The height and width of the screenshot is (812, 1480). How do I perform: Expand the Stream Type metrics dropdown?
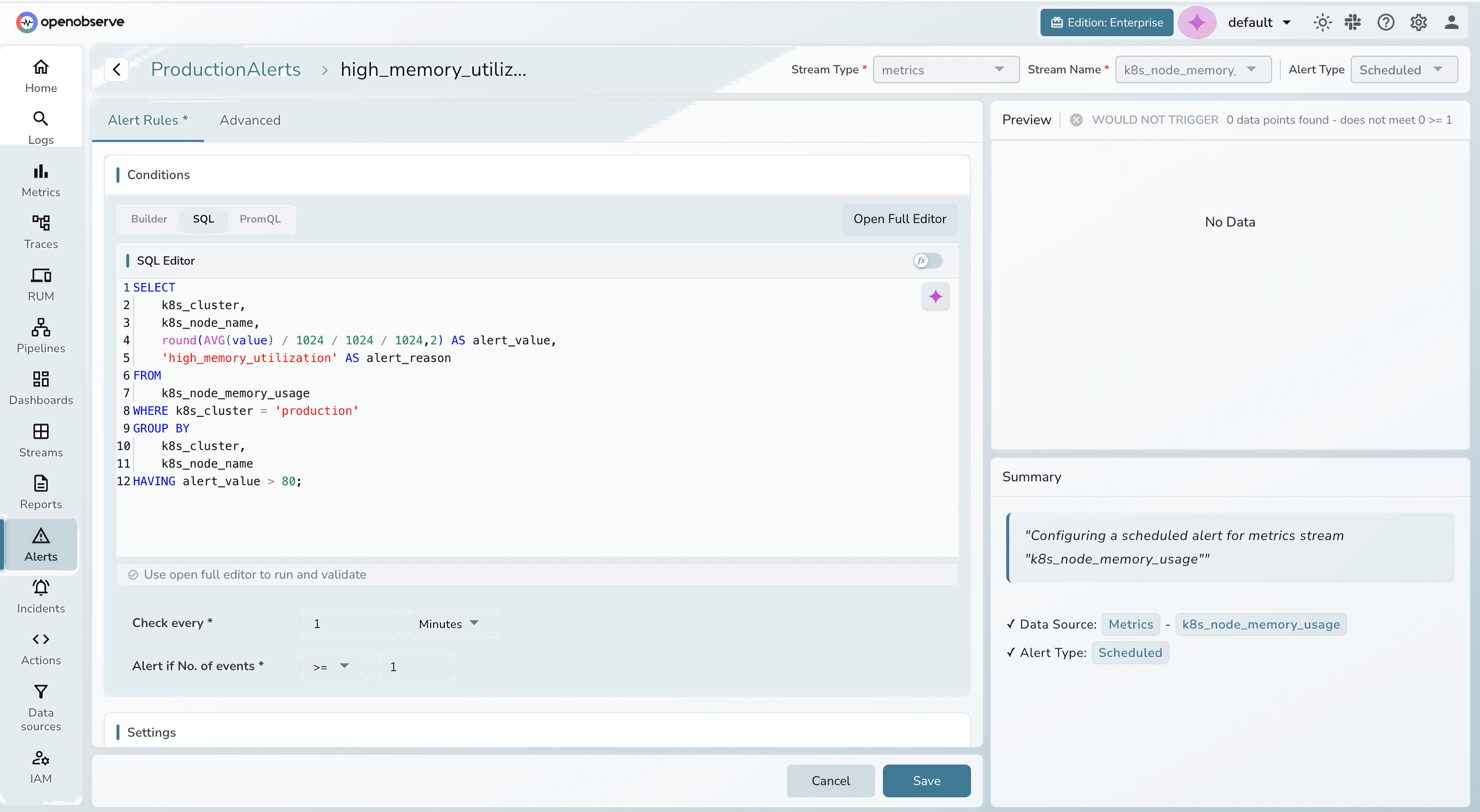tap(945, 69)
